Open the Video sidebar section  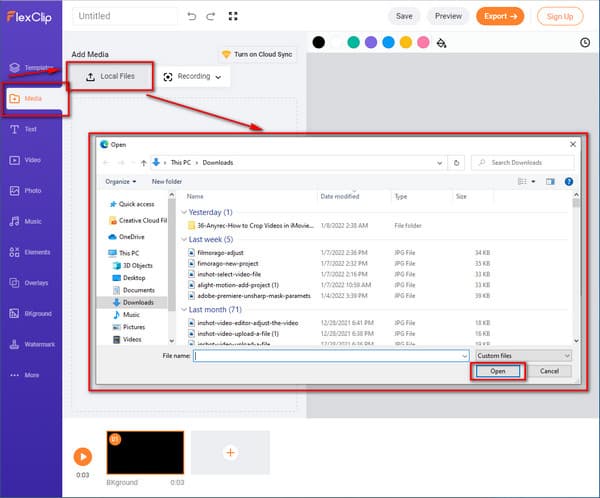25,160
